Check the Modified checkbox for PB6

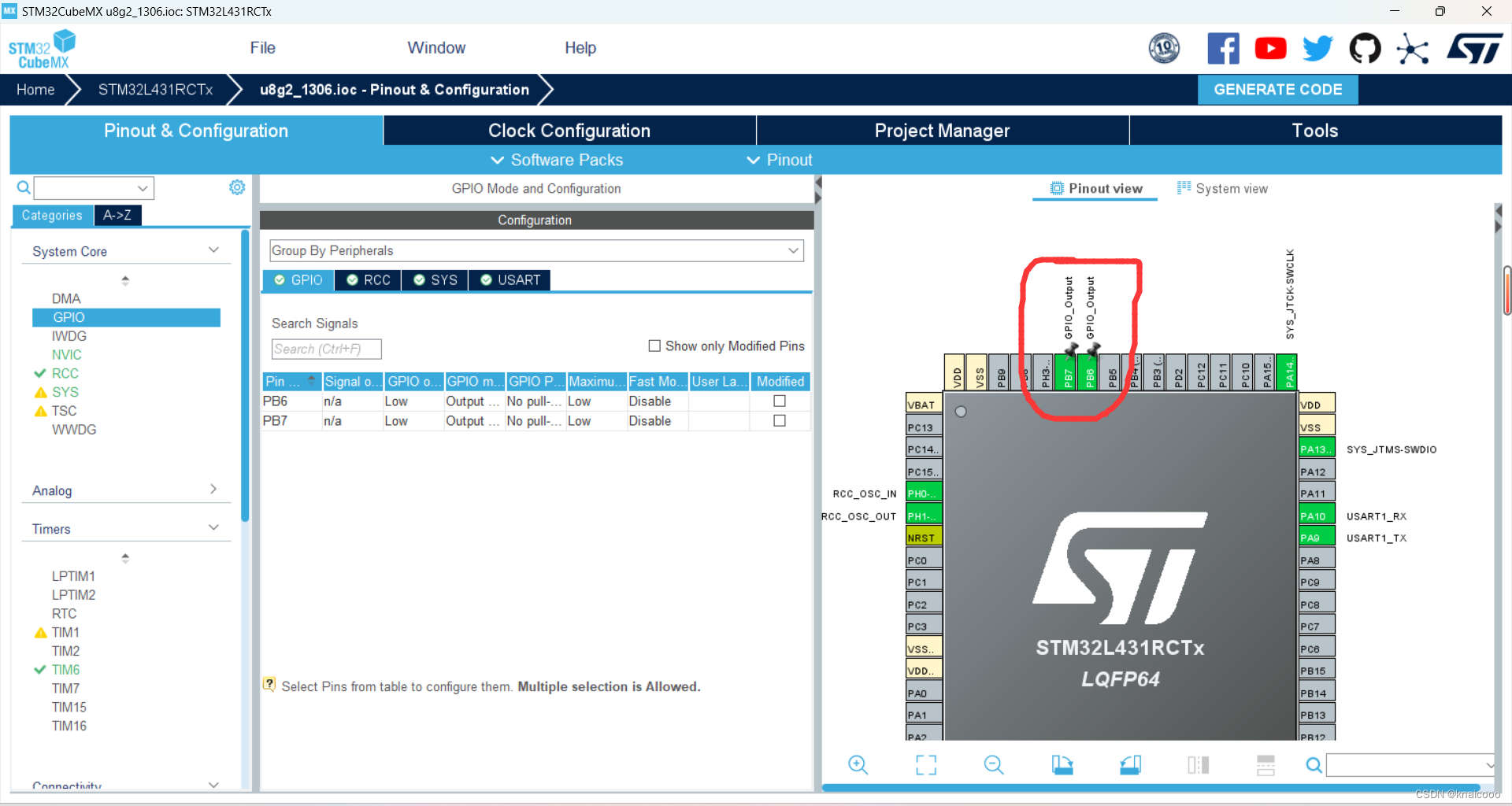(x=779, y=401)
